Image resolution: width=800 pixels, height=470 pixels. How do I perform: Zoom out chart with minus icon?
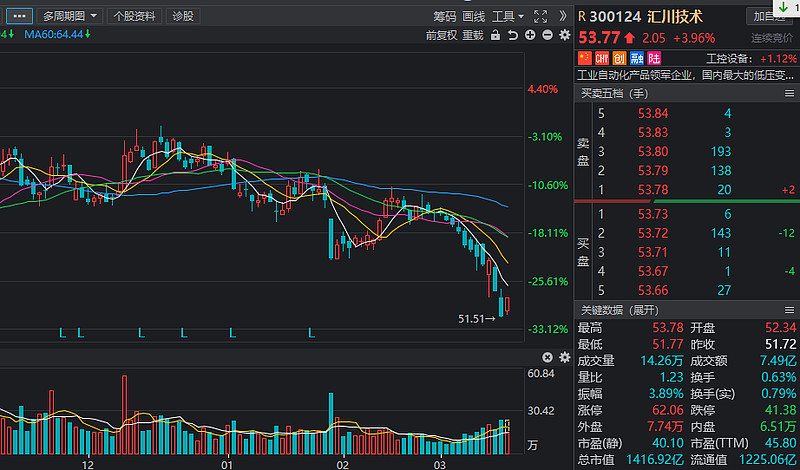[x=546, y=35]
